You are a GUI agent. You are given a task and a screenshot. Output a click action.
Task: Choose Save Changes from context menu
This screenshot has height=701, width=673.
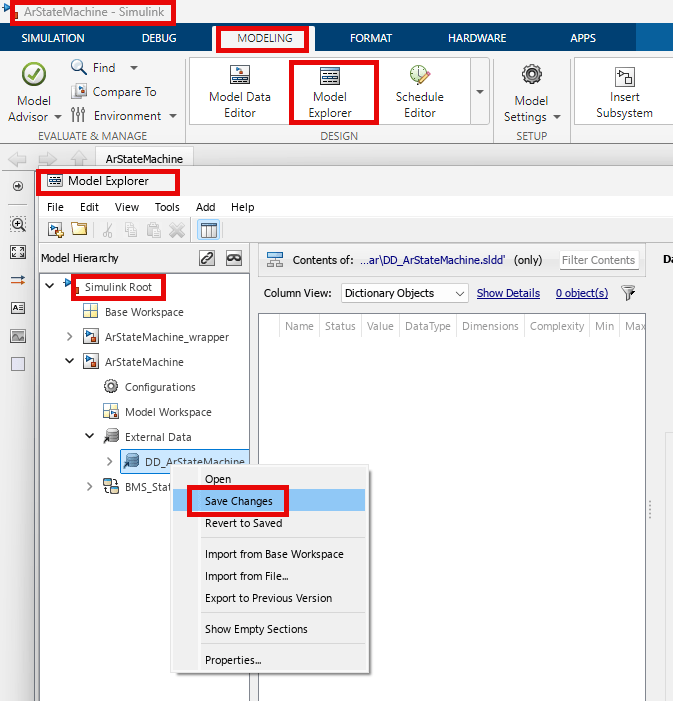click(x=238, y=501)
